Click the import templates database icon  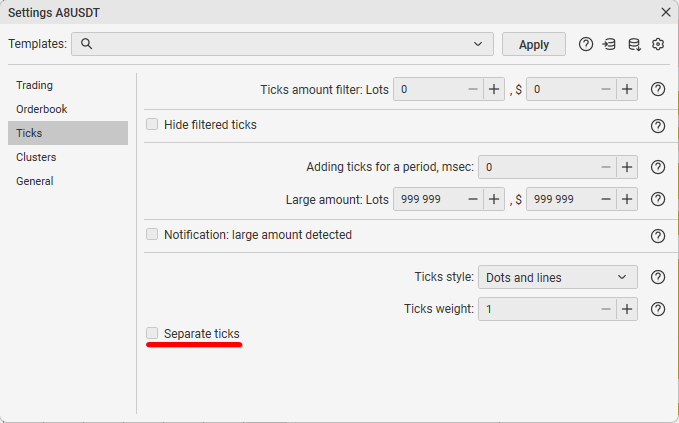(x=610, y=44)
